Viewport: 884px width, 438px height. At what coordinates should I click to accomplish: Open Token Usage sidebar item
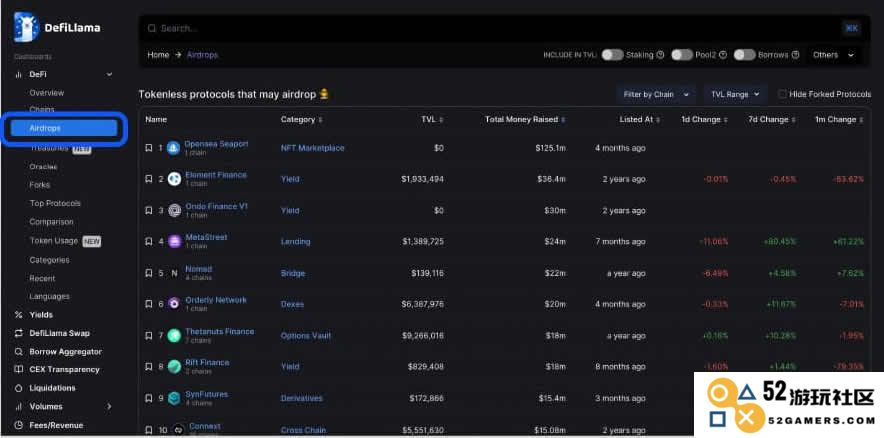coord(54,241)
